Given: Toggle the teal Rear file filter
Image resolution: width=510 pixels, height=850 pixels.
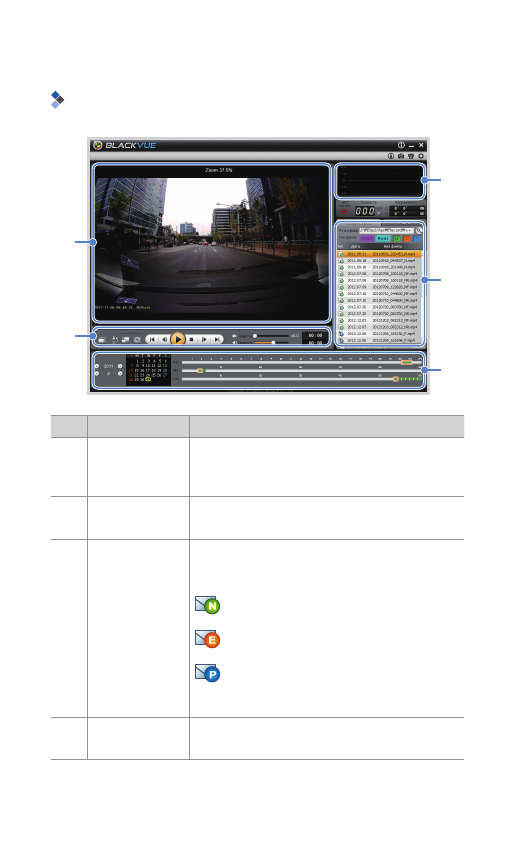Looking at the screenshot, I should (x=383, y=239).
